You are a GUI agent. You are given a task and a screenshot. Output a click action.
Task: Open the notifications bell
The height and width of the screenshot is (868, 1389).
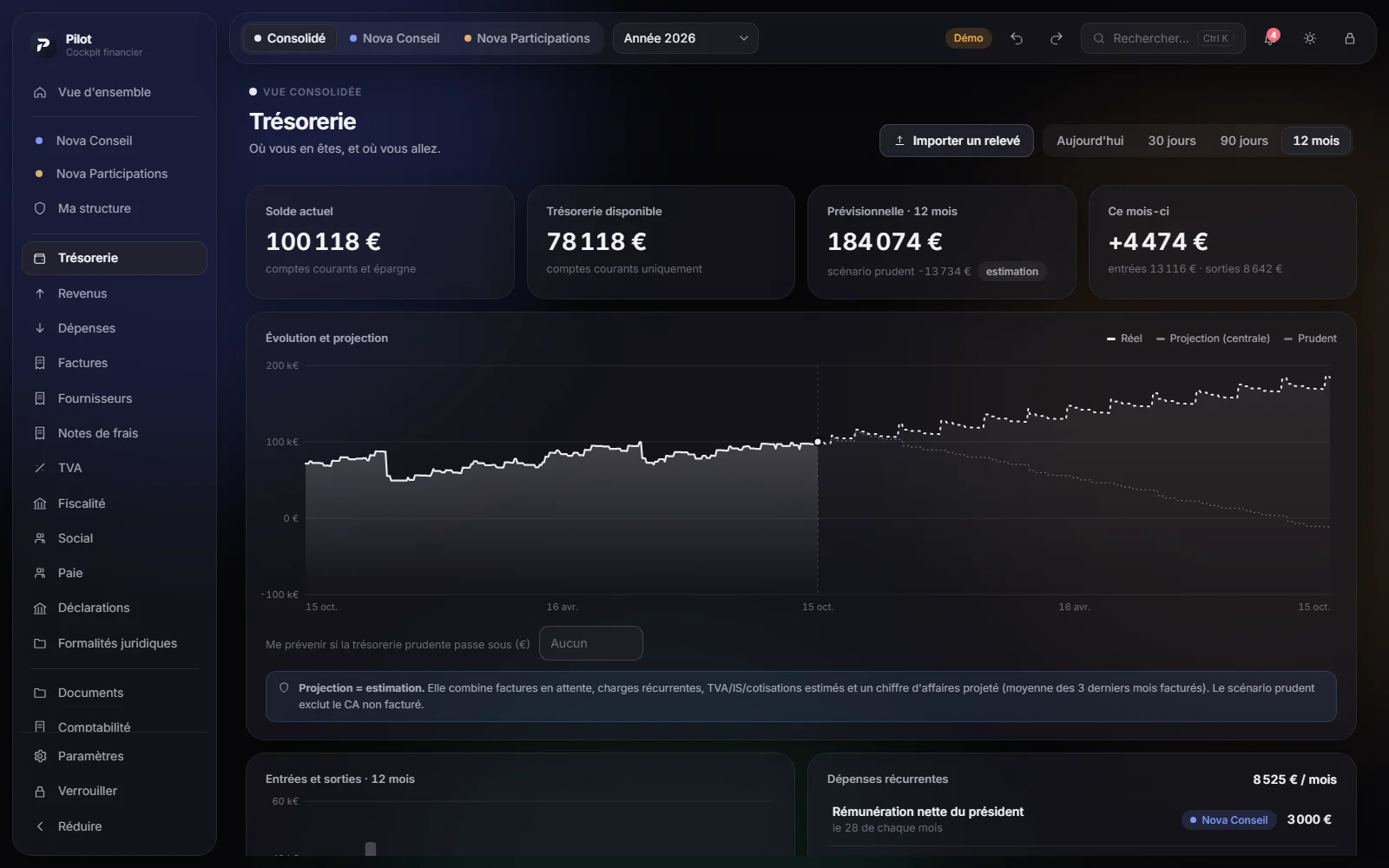(x=1270, y=38)
